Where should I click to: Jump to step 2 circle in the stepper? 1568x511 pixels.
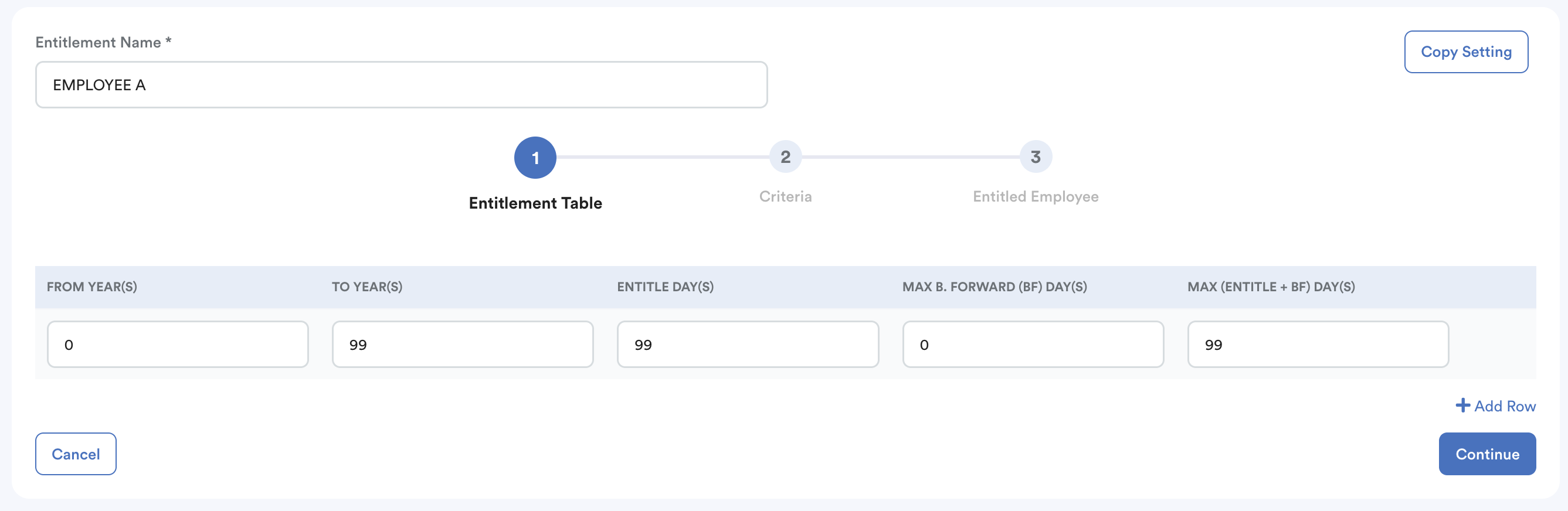[x=785, y=157]
